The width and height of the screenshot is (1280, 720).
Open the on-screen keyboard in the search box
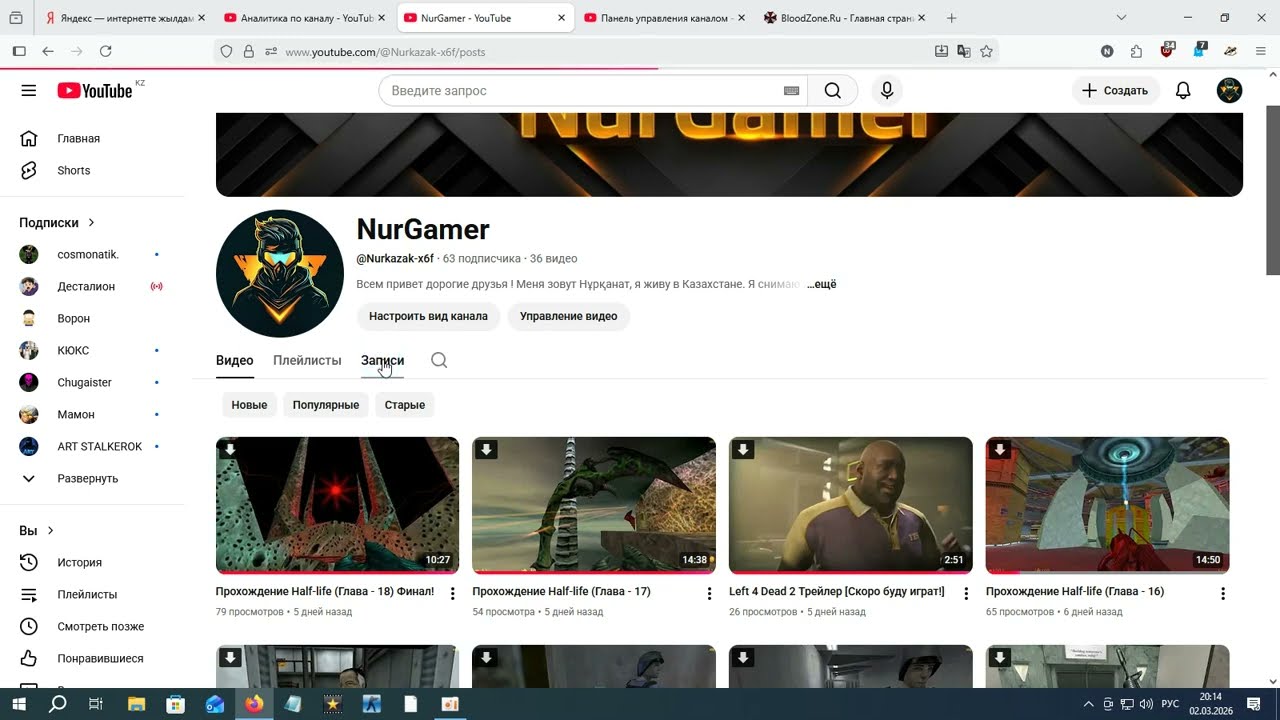[x=791, y=91]
